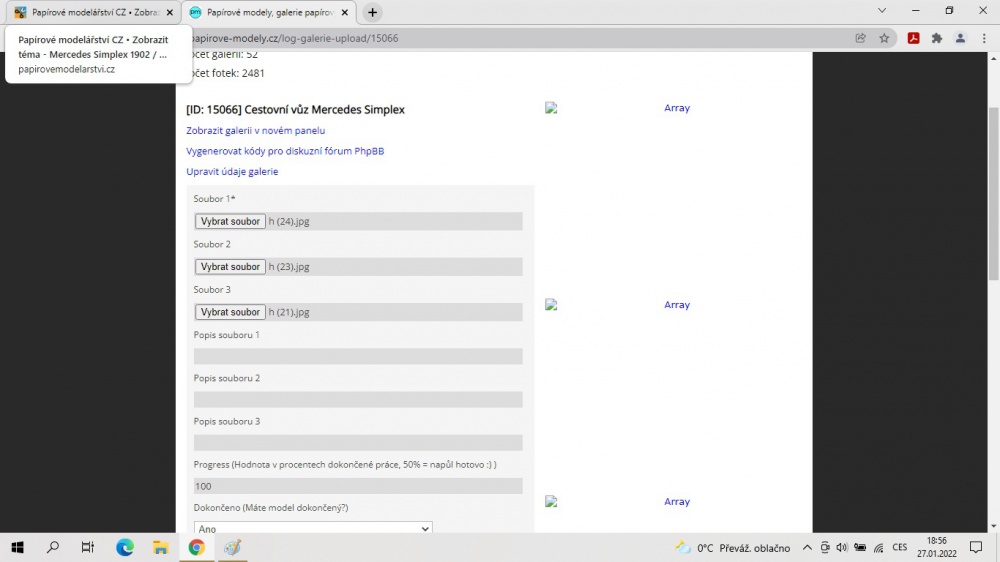Open the volume speaker tray icon
This screenshot has width=1000, height=562.
(842, 547)
